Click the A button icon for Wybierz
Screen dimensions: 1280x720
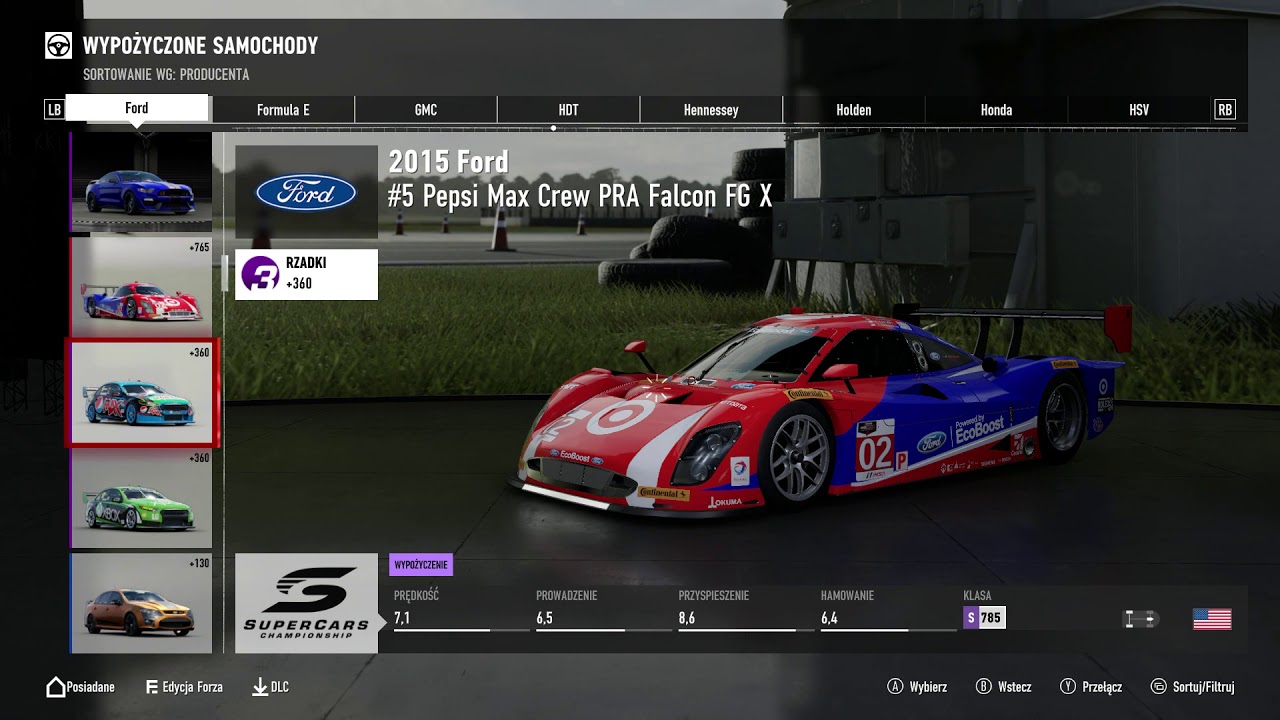[x=896, y=687]
